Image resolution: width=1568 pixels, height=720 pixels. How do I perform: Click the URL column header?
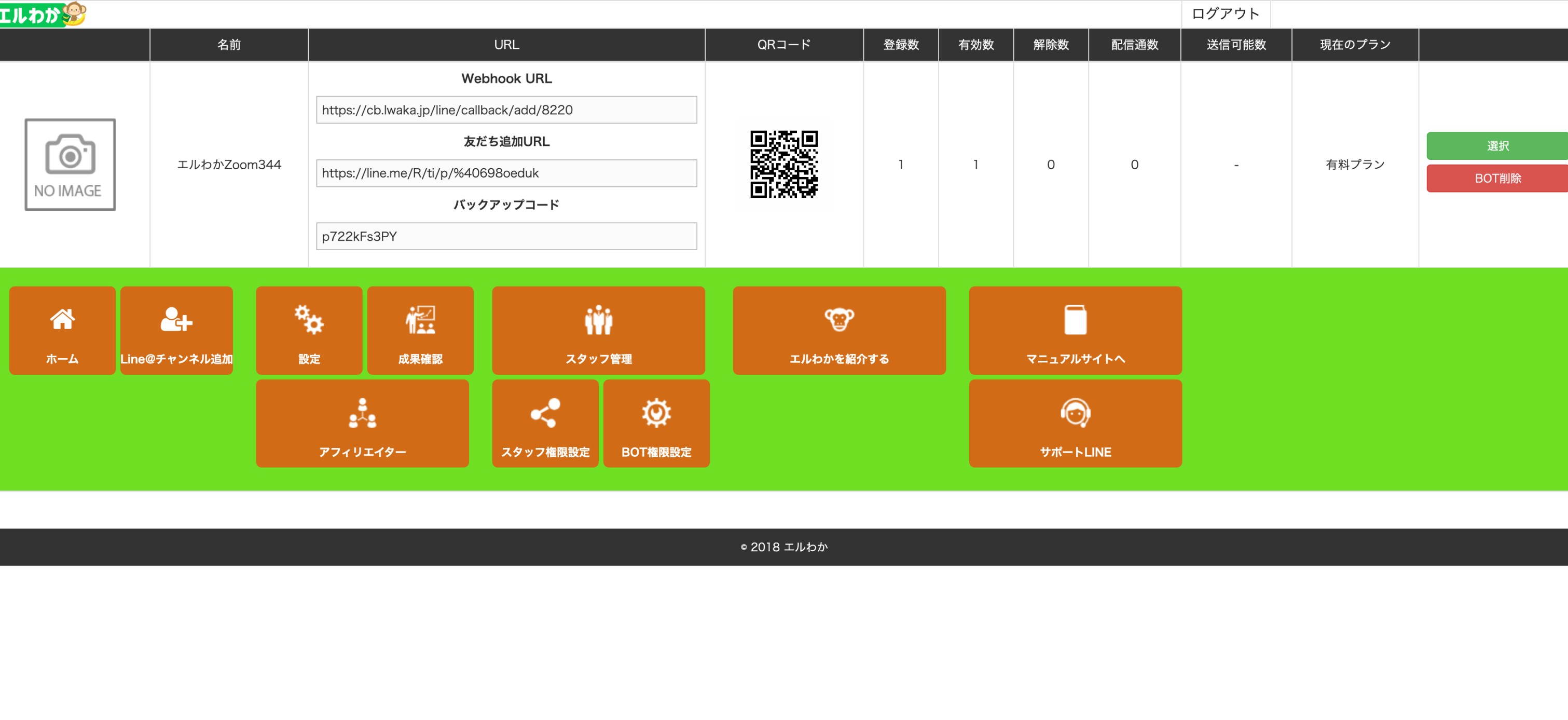pos(506,45)
